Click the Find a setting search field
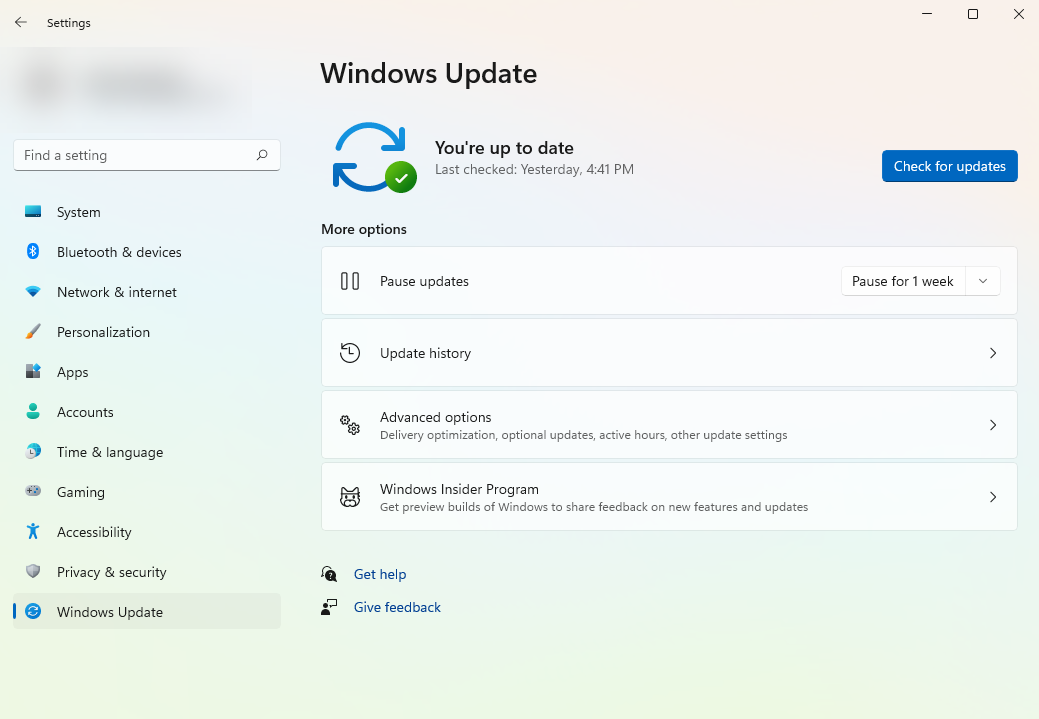 pos(146,155)
